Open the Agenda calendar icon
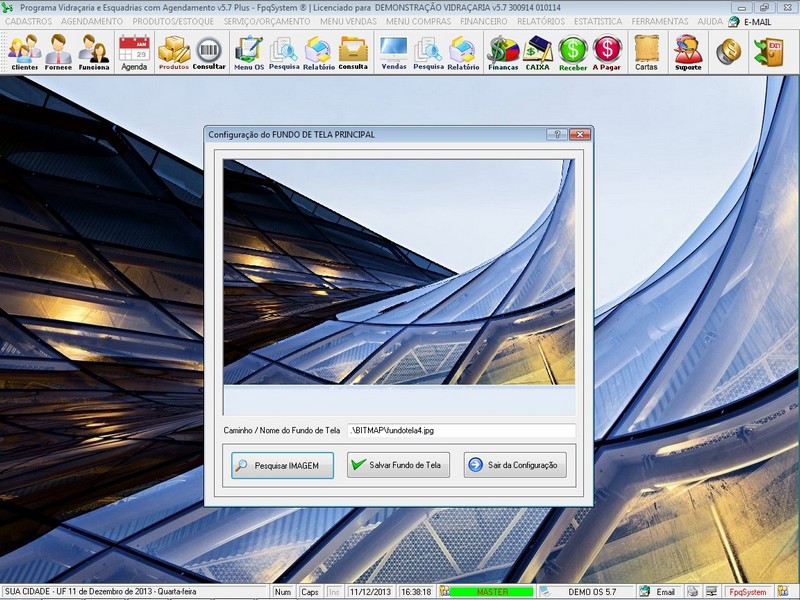800x600 pixels. pyautogui.click(x=133, y=52)
